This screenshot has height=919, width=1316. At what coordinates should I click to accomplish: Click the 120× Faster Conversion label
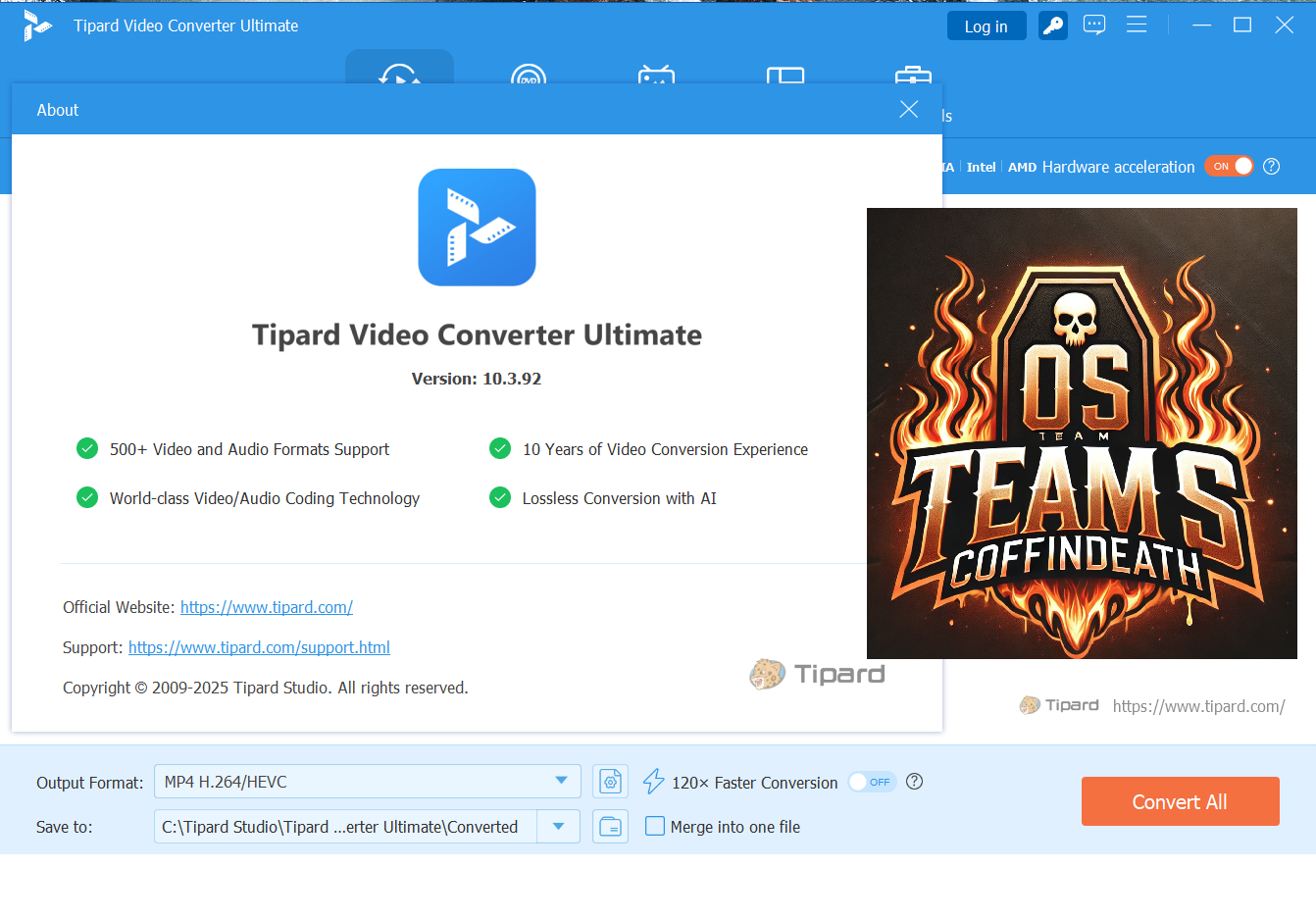(x=754, y=783)
